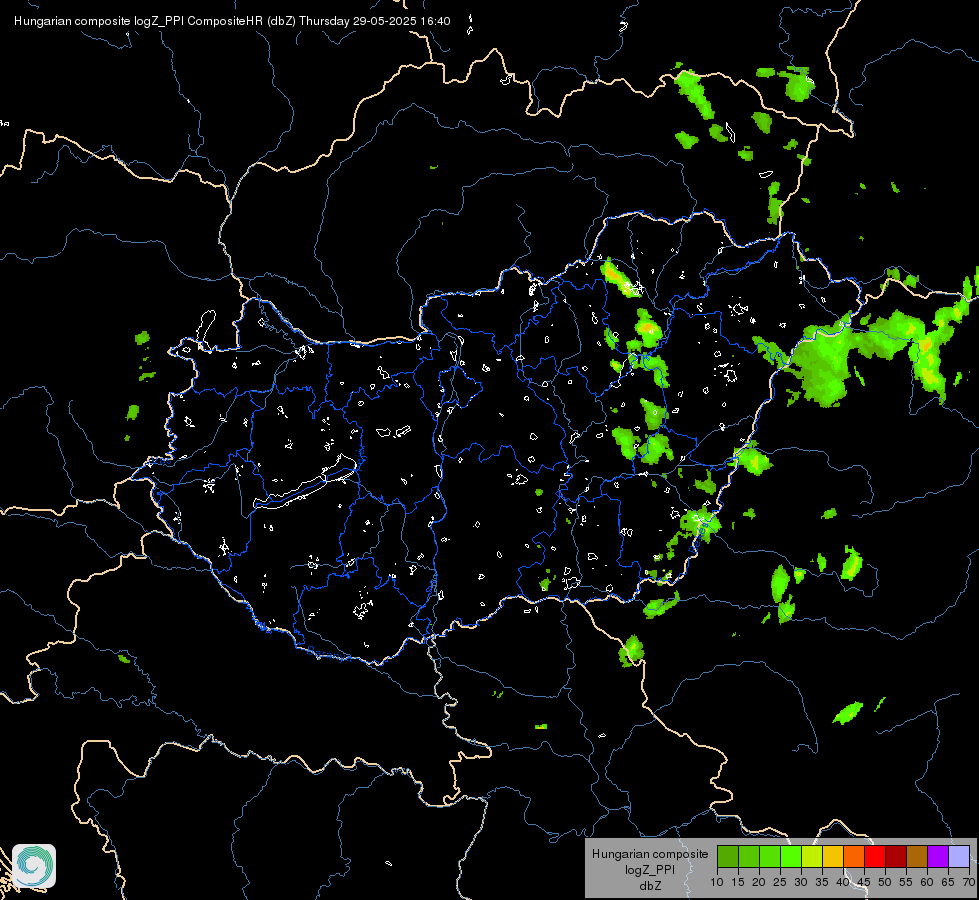Select the dark red 50–55 dBZ legend swatch
This screenshot has height=900, width=979.
point(896,856)
